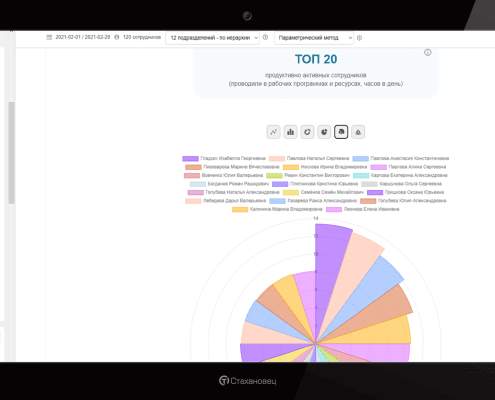The width and height of the screenshot is (495, 400).
Task: Select the pie chart icon
Action: tap(324, 132)
